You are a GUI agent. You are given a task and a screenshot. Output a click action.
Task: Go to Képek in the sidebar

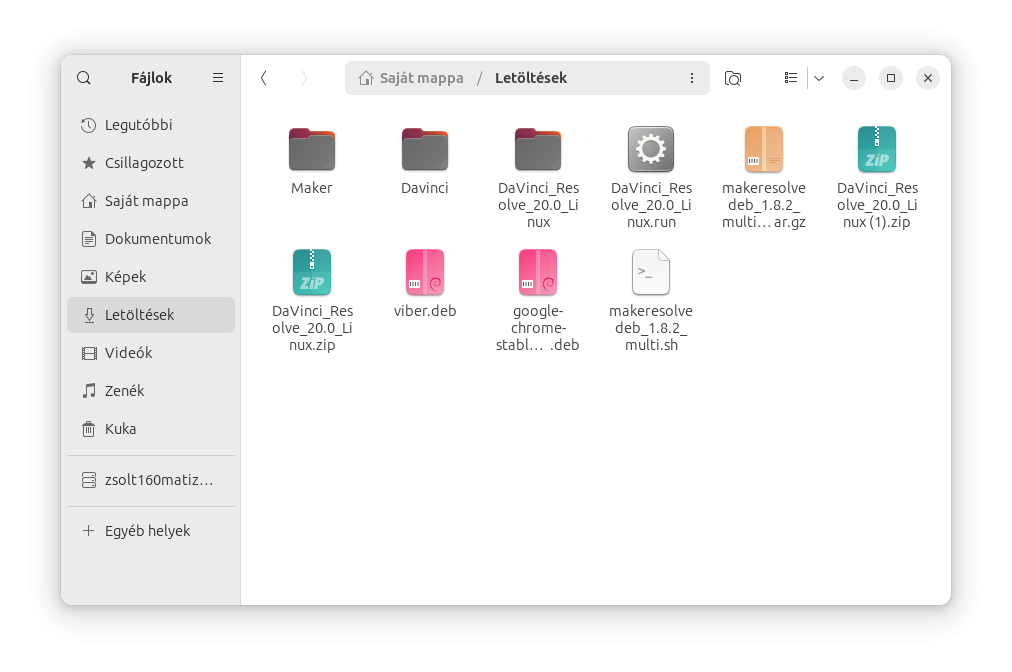tap(125, 277)
